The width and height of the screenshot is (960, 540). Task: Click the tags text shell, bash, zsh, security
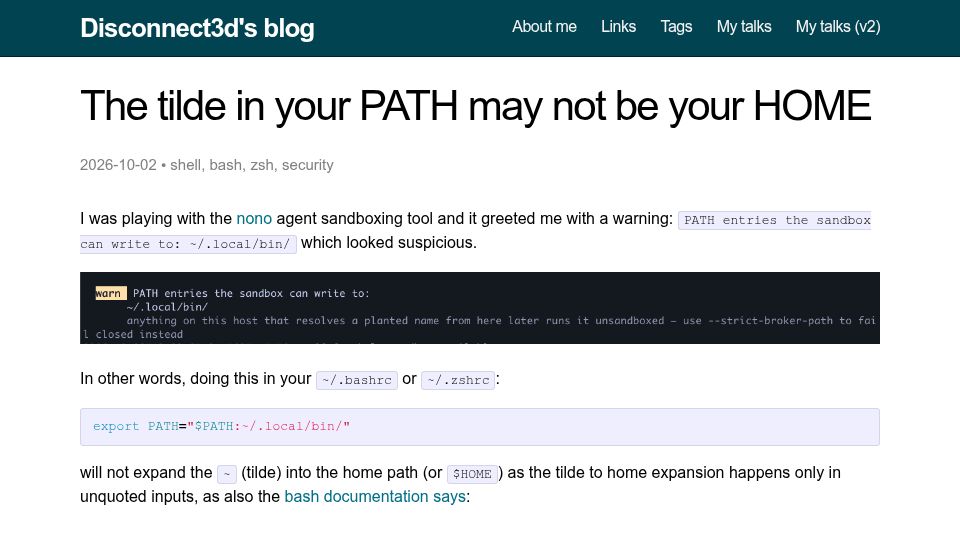tap(252, 165)
